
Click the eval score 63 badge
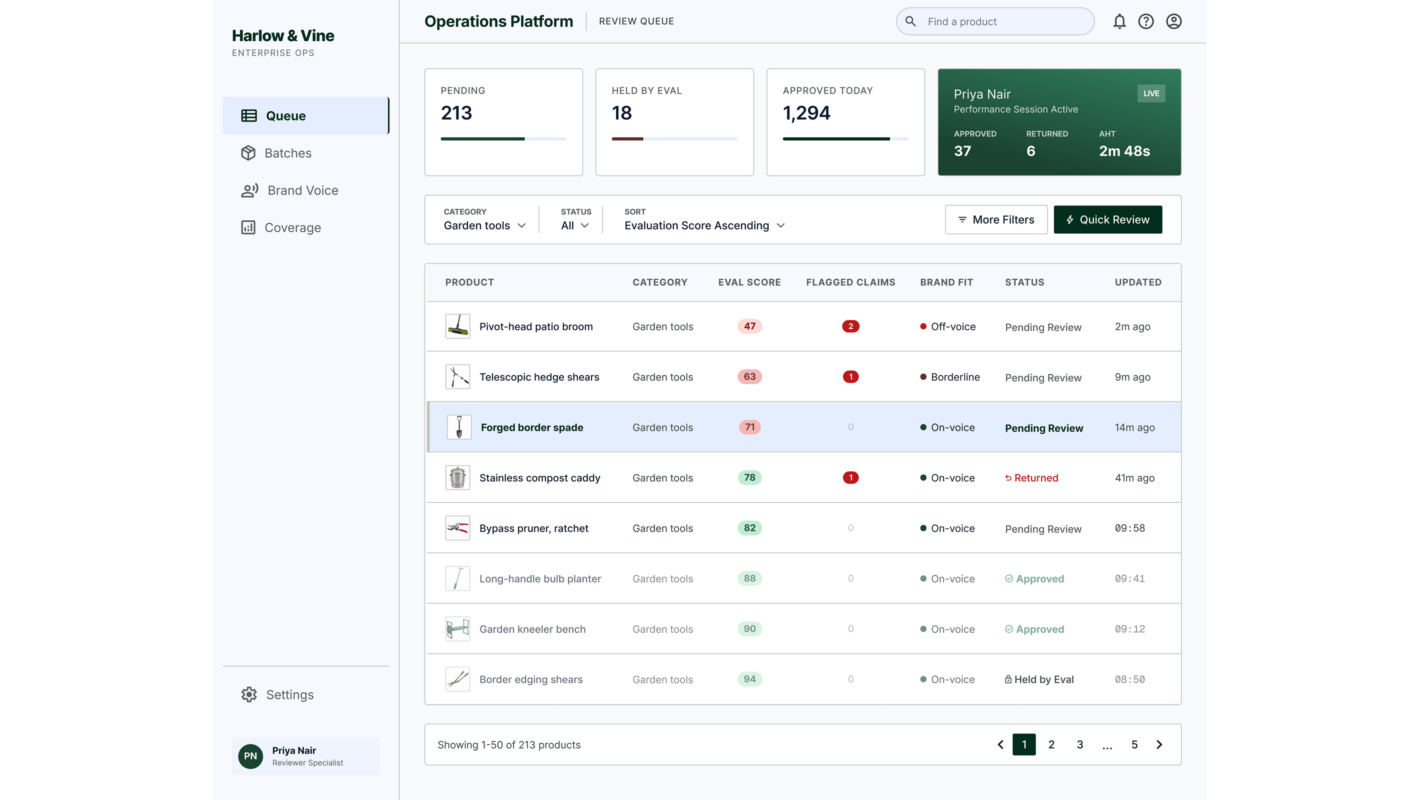750,377
